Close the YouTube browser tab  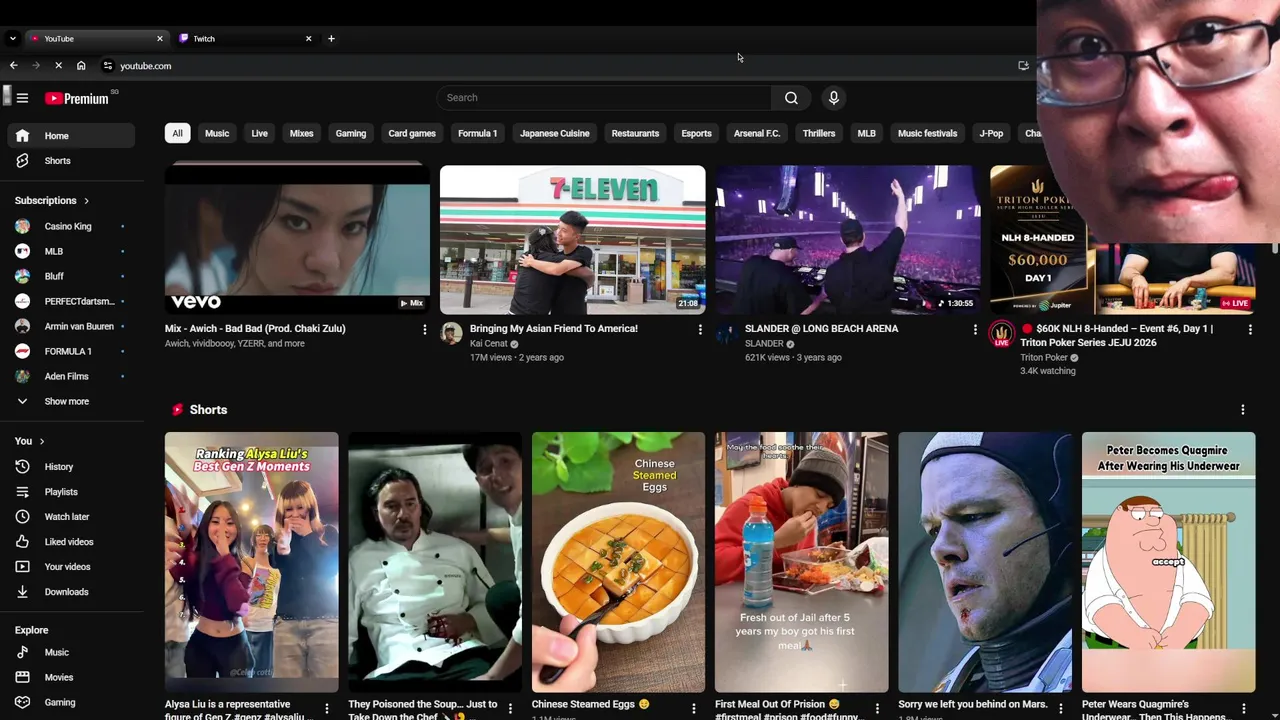[159, 39]
